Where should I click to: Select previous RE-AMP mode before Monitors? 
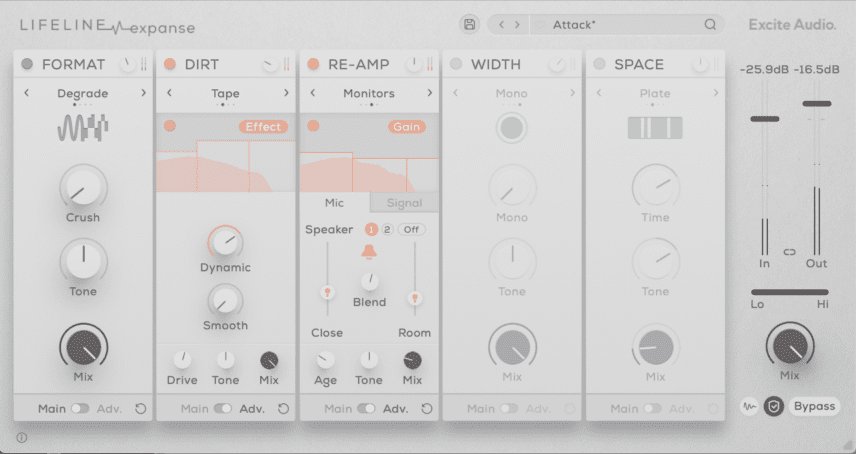point(313,93)
